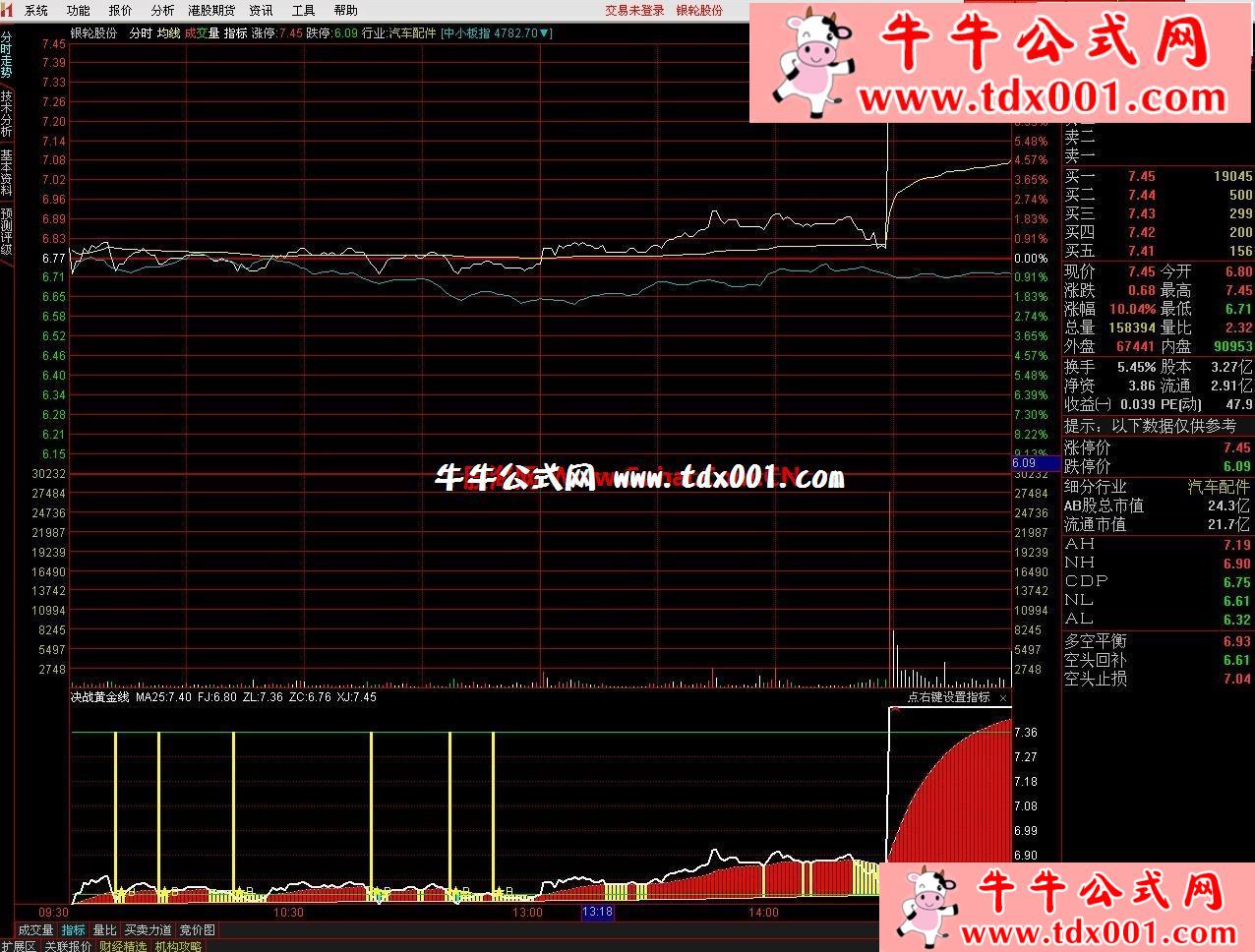Close the 决战黄金线 indicator panel
1255x952 pixels.
[x=1002, y=698]
